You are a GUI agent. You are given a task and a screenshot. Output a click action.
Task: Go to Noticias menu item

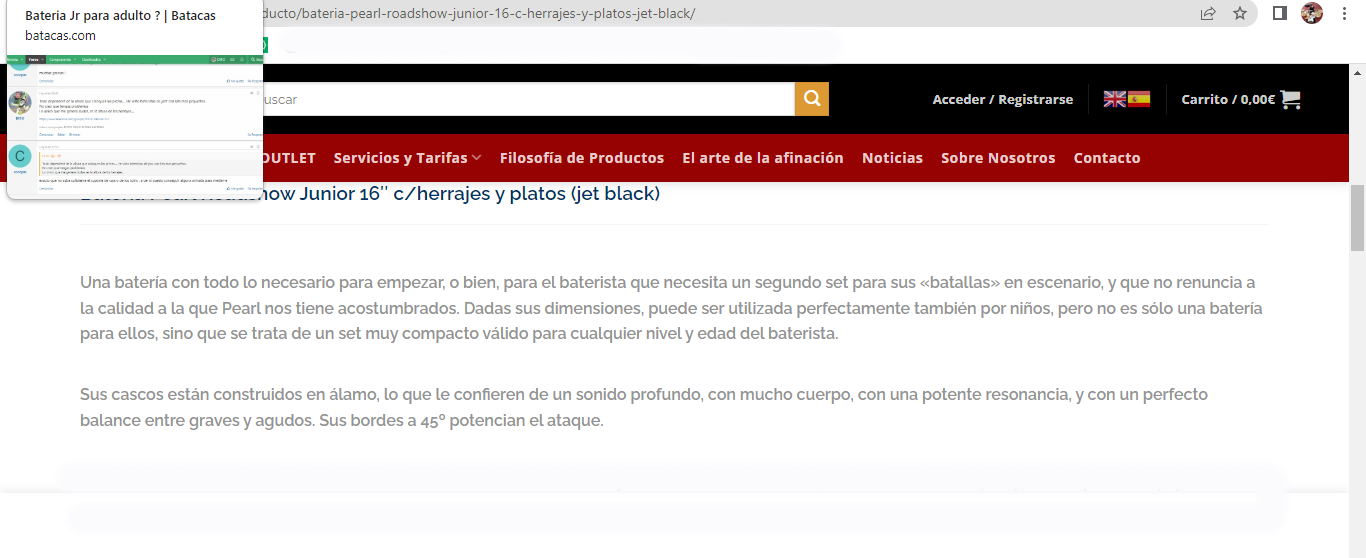(x=892, y=158)
